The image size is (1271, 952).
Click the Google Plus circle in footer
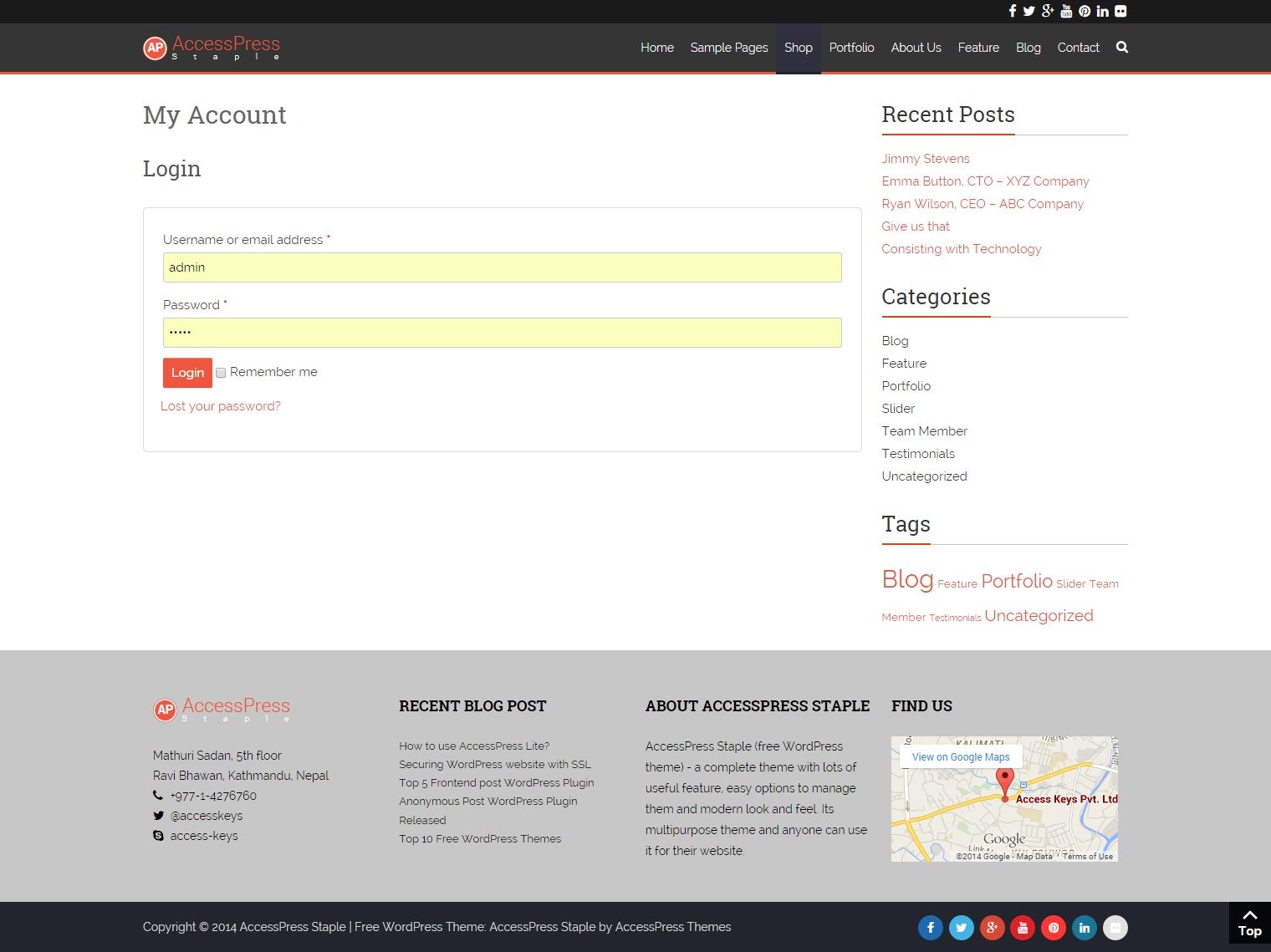click(x=992, y=927)
